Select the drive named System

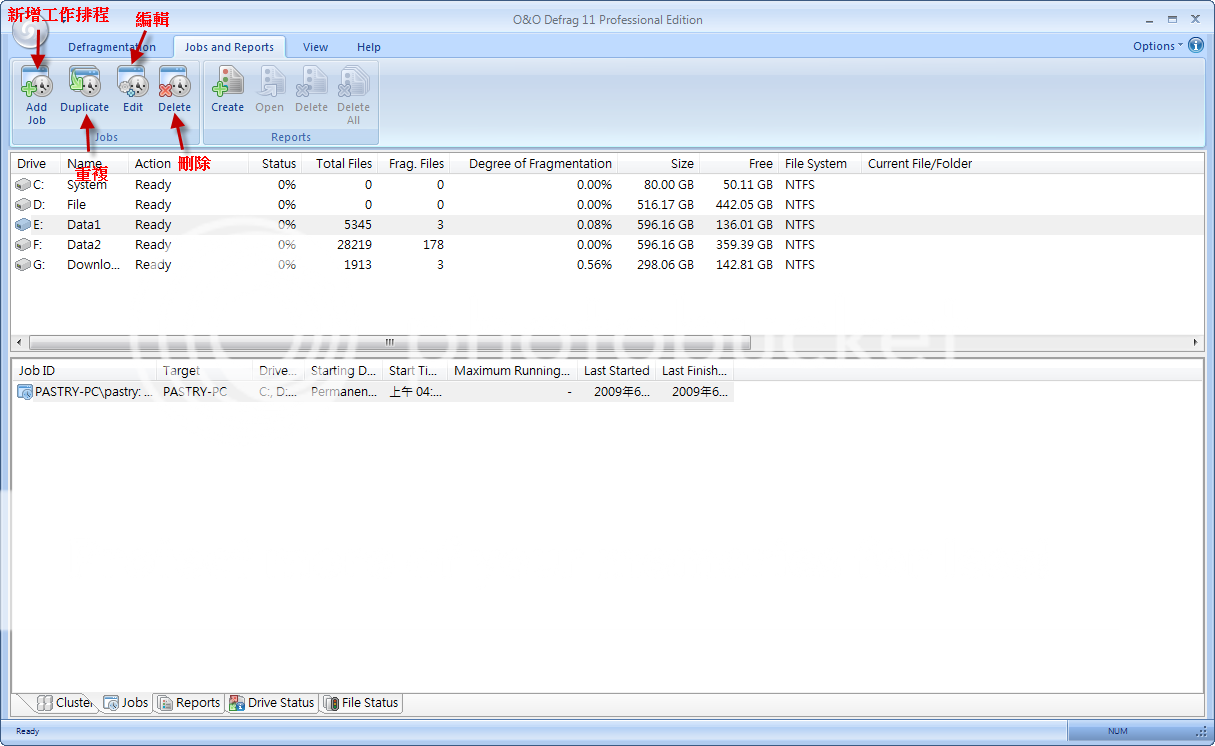(87, 185)
